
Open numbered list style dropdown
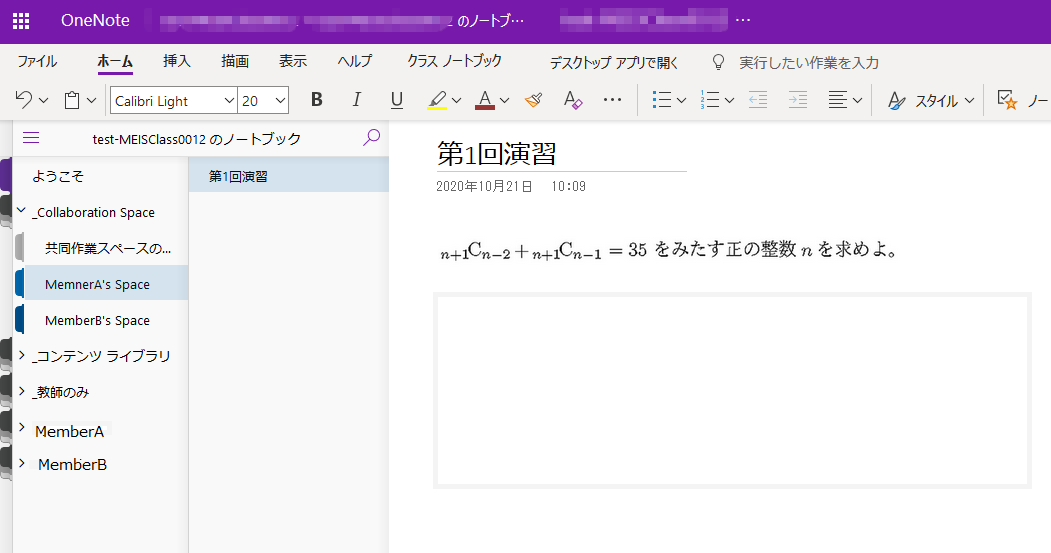pos(730,101)
